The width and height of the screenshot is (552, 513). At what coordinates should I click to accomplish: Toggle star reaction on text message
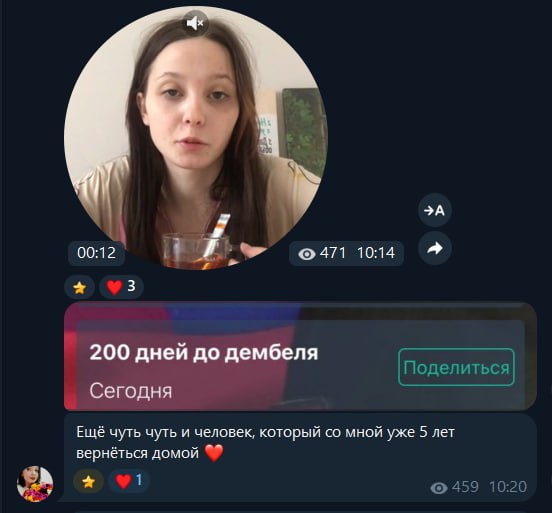click(x=88, y=481)
